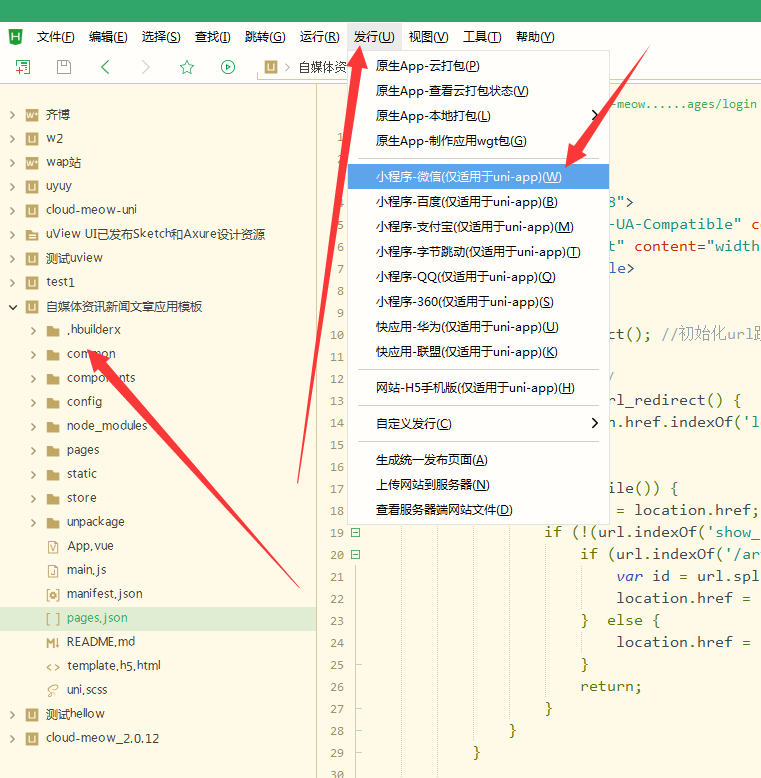Select pages.json in project tree
The image size is (761, 778).
pos(158,618)
